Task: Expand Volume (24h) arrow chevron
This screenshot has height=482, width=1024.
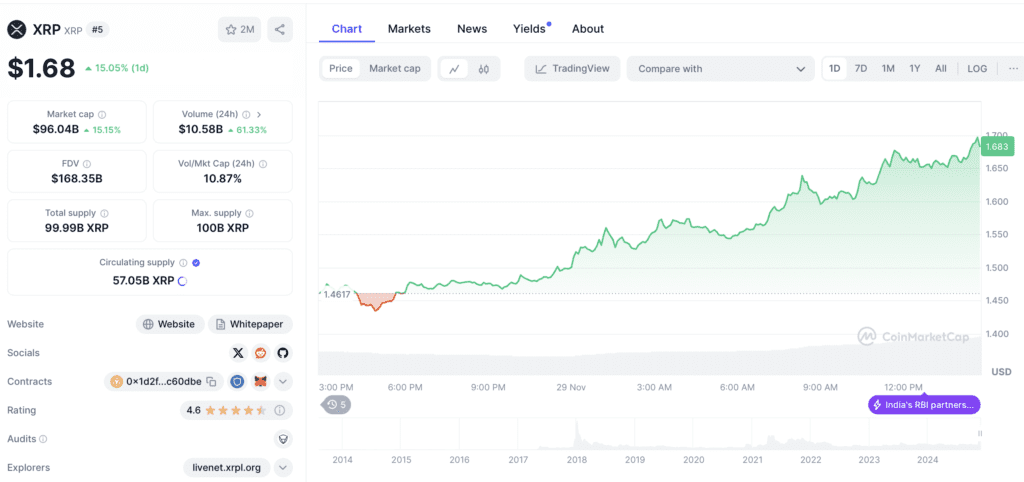Action: pos(259,114)
